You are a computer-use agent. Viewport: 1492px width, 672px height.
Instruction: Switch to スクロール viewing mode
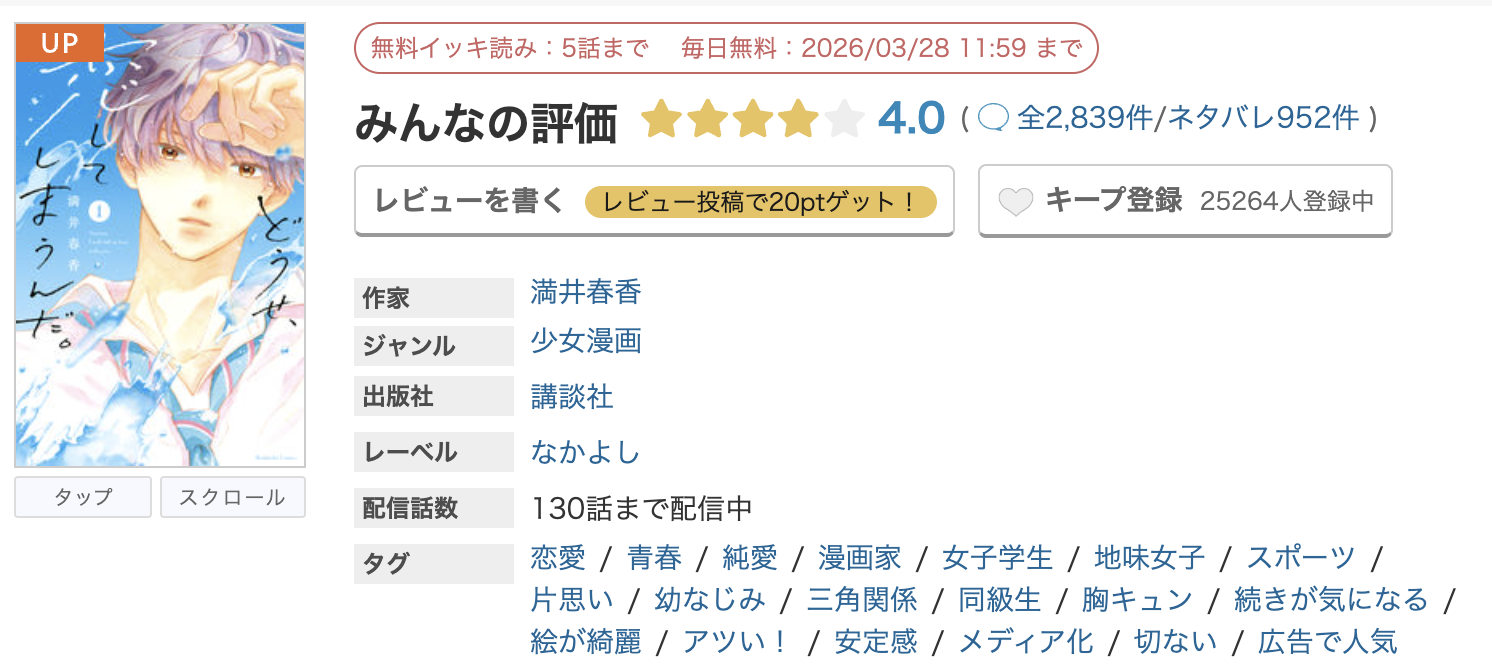click(232, 497)
